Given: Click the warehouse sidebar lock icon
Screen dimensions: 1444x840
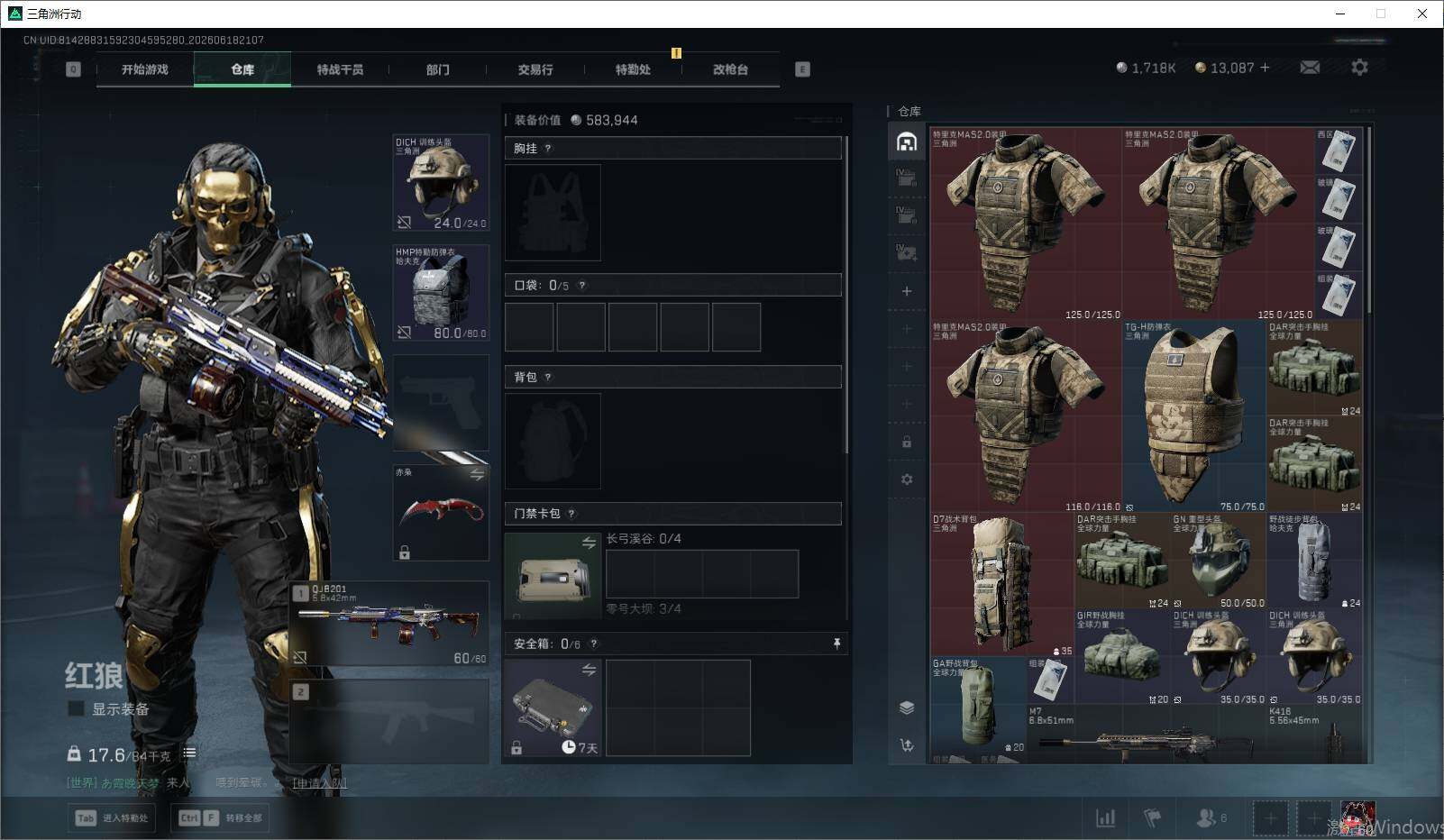Looking at the screenshot, I should point(907,442).
